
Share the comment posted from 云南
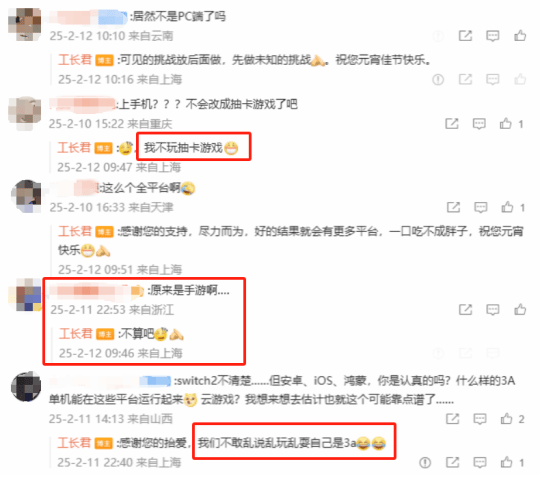(465, 35)
